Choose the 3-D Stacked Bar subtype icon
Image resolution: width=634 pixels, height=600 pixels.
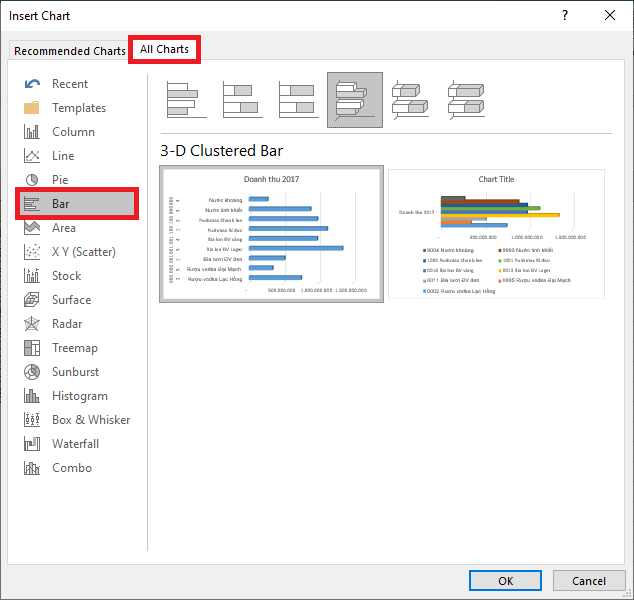[410, 100]
